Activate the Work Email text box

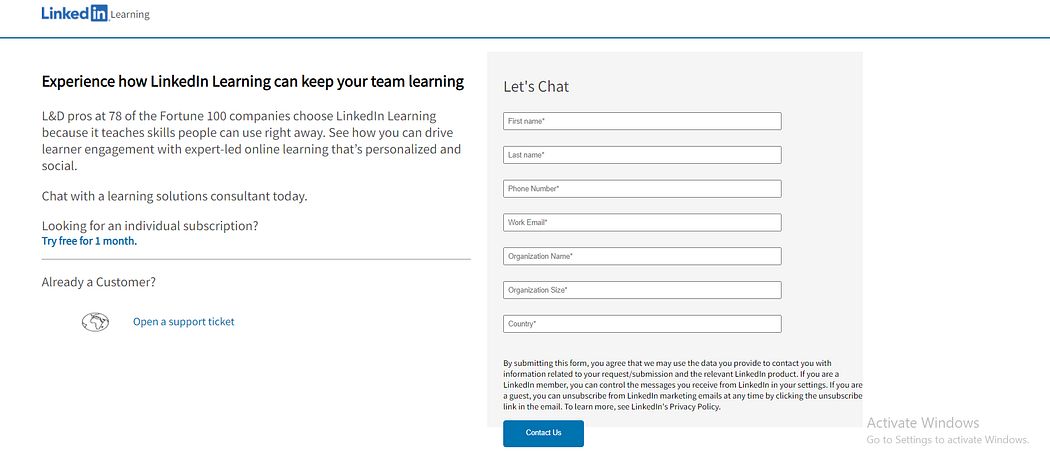pos(642,222)
